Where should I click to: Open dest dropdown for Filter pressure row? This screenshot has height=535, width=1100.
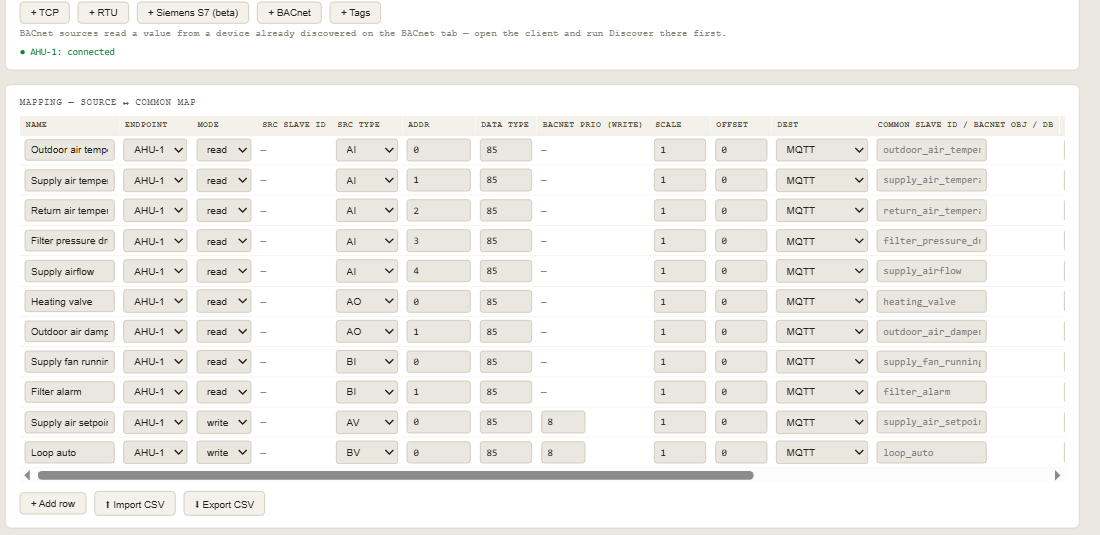(x=821, y=241)
